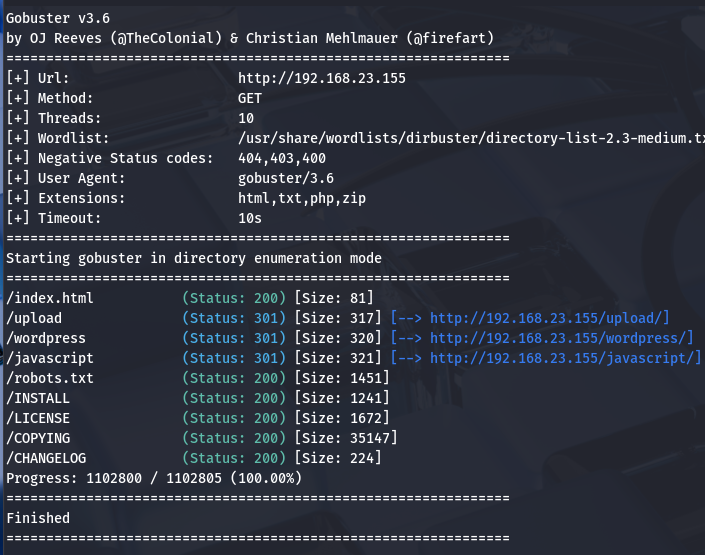Click the /INSTALL result path
The height and width of the screenshot is (555, 705).
click(38, 398)
